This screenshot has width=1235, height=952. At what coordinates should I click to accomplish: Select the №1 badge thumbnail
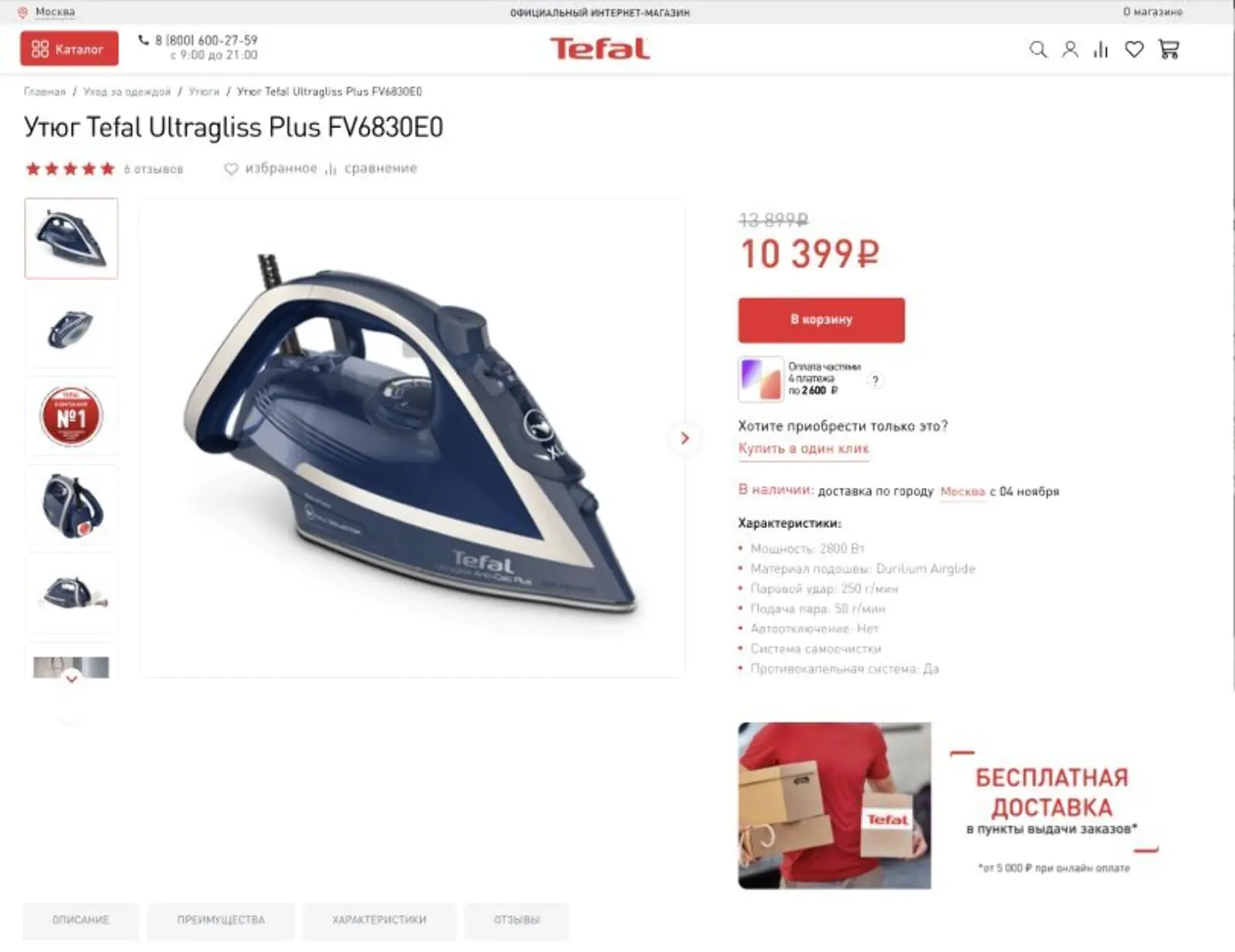pos(71,416)
